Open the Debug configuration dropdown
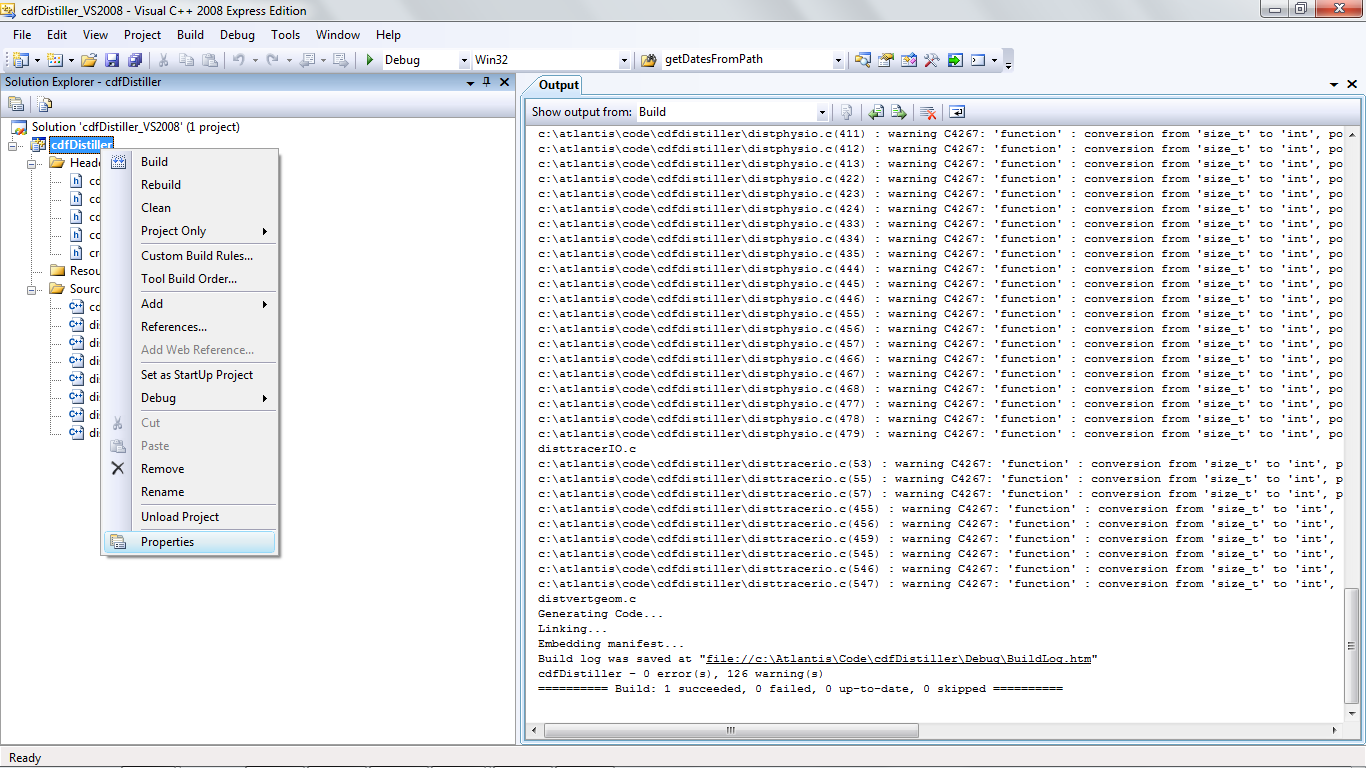 (463, 60)
